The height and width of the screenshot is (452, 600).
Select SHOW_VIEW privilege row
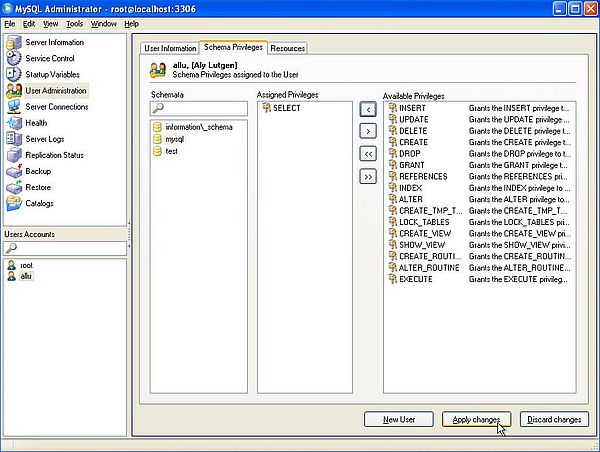click(x=479, y=245)
